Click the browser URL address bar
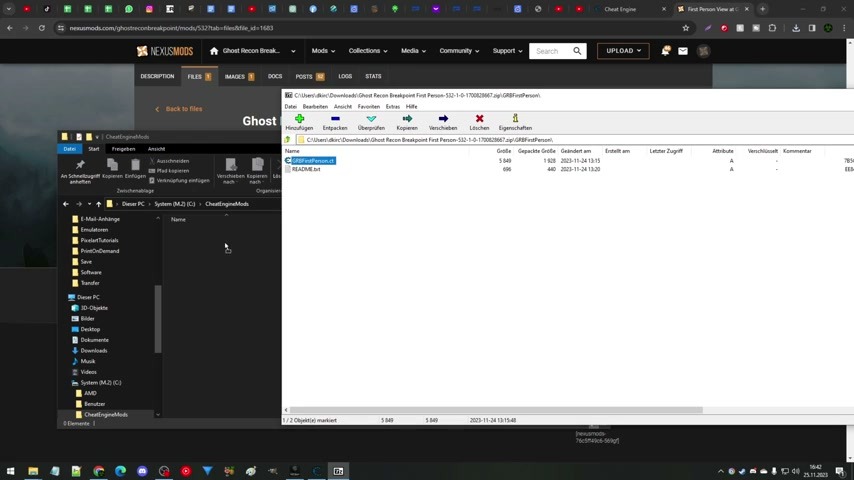 pos(370,28)
